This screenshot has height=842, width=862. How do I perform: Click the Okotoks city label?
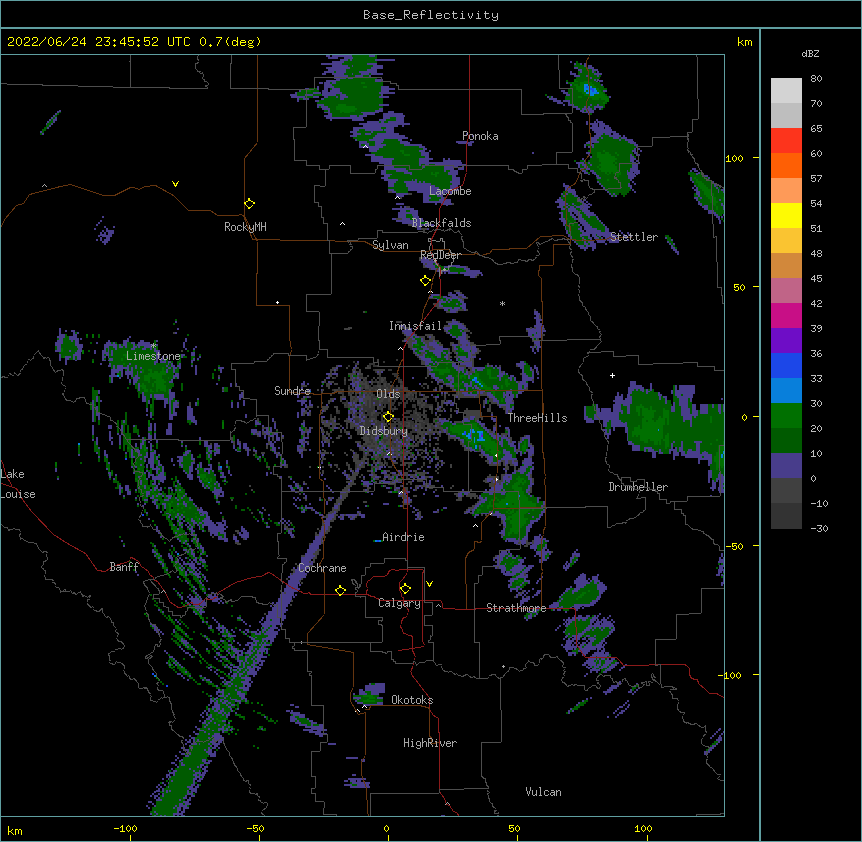click(x=412, y=700)
